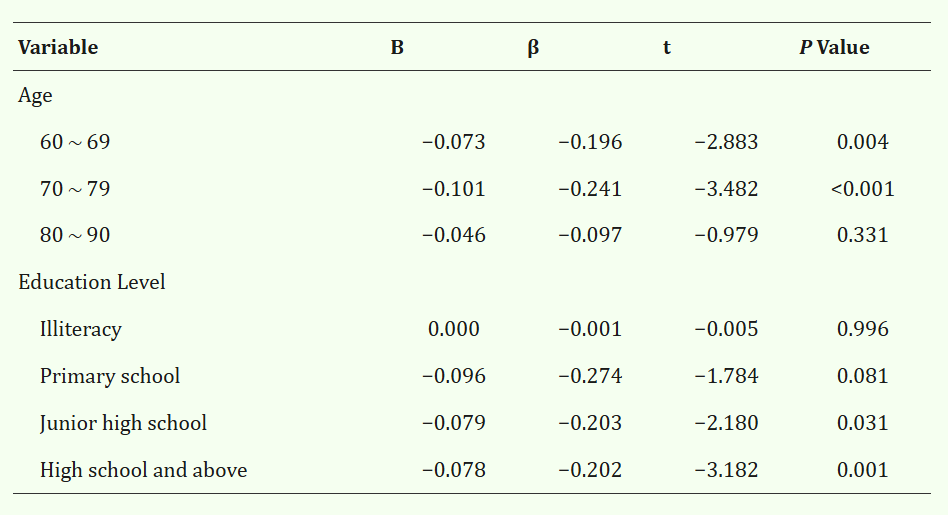
Task: Click the 0.000 B value cell
Action: tap(454, 329)
